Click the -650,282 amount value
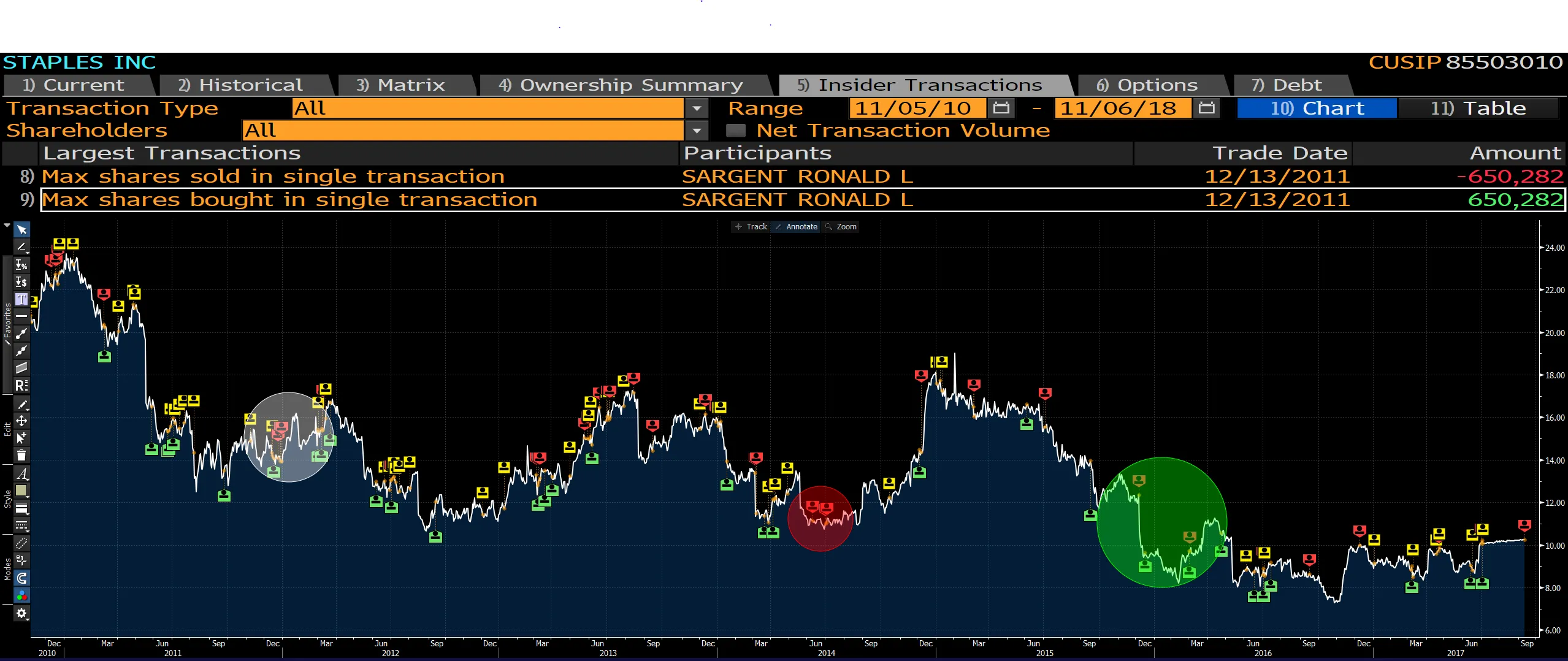Screen dimensions: 1568x661 1510,177
